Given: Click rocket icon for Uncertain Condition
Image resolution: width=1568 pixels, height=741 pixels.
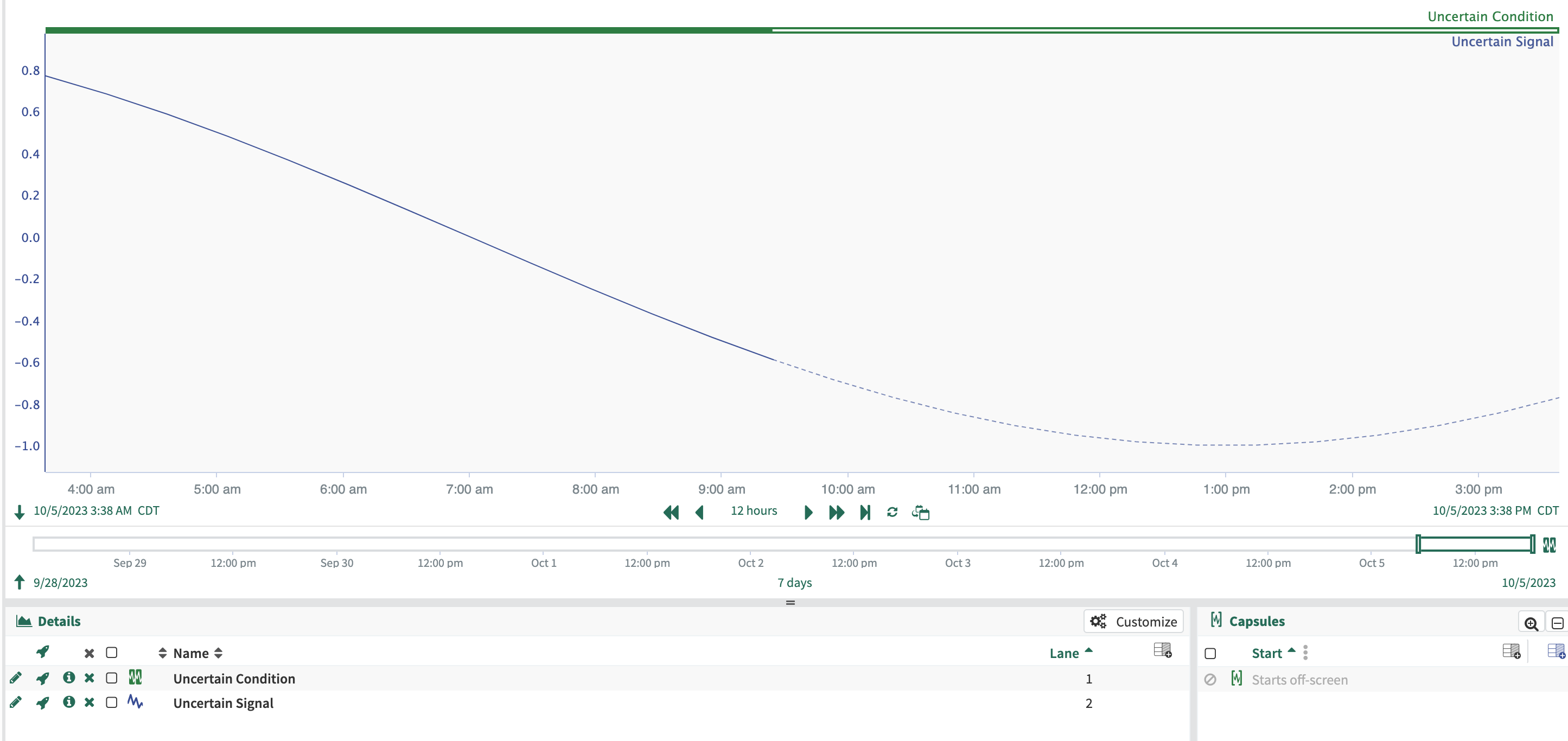Looking at the screenshot, I should tap(43, 678).
